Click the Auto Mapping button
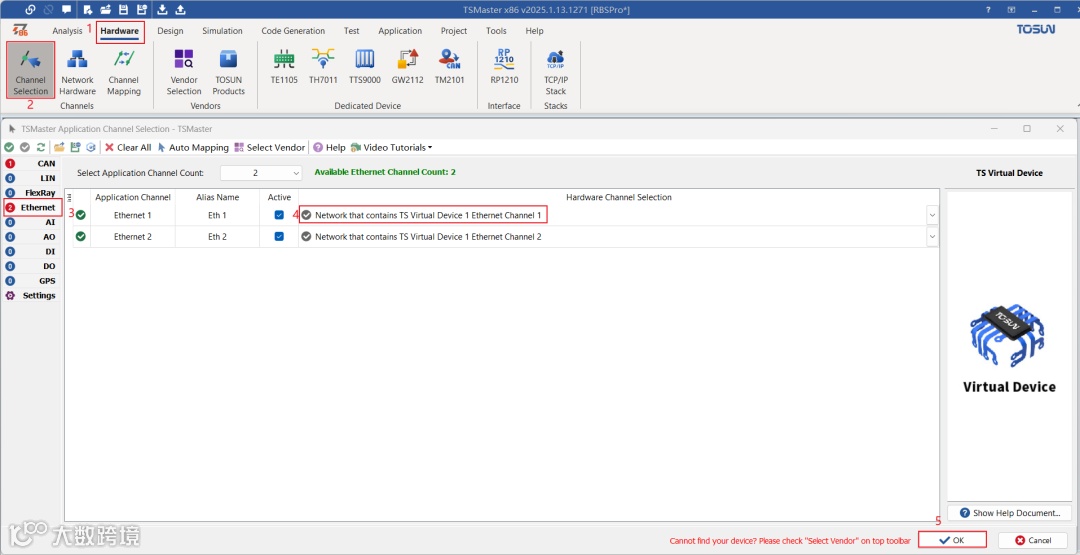Viewport: 1080px width, 555px height. coord(193,147)
